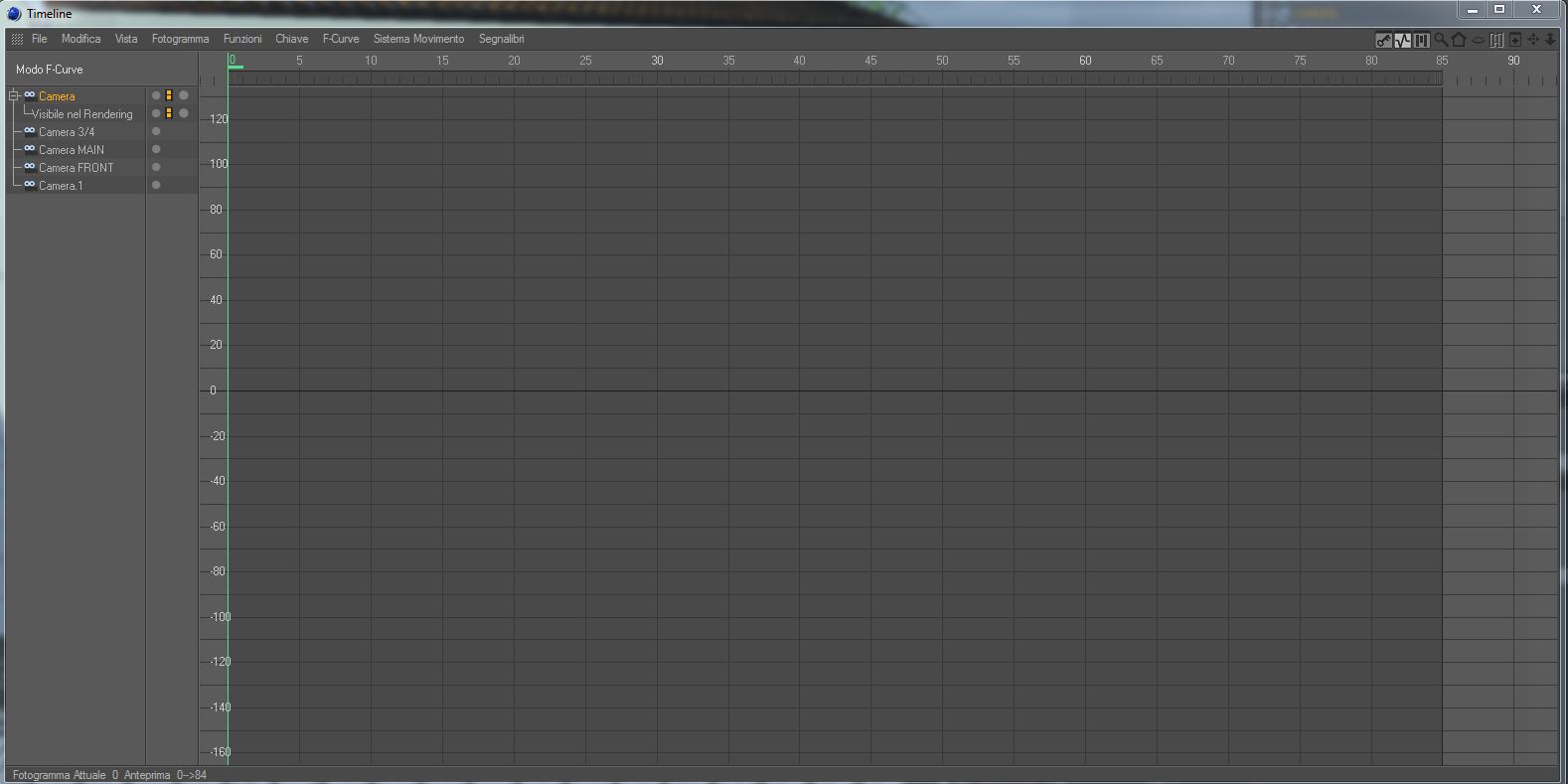Click the Modo F-Curve label
Screen dimensions: 1568x784
(x=50, y=70)
